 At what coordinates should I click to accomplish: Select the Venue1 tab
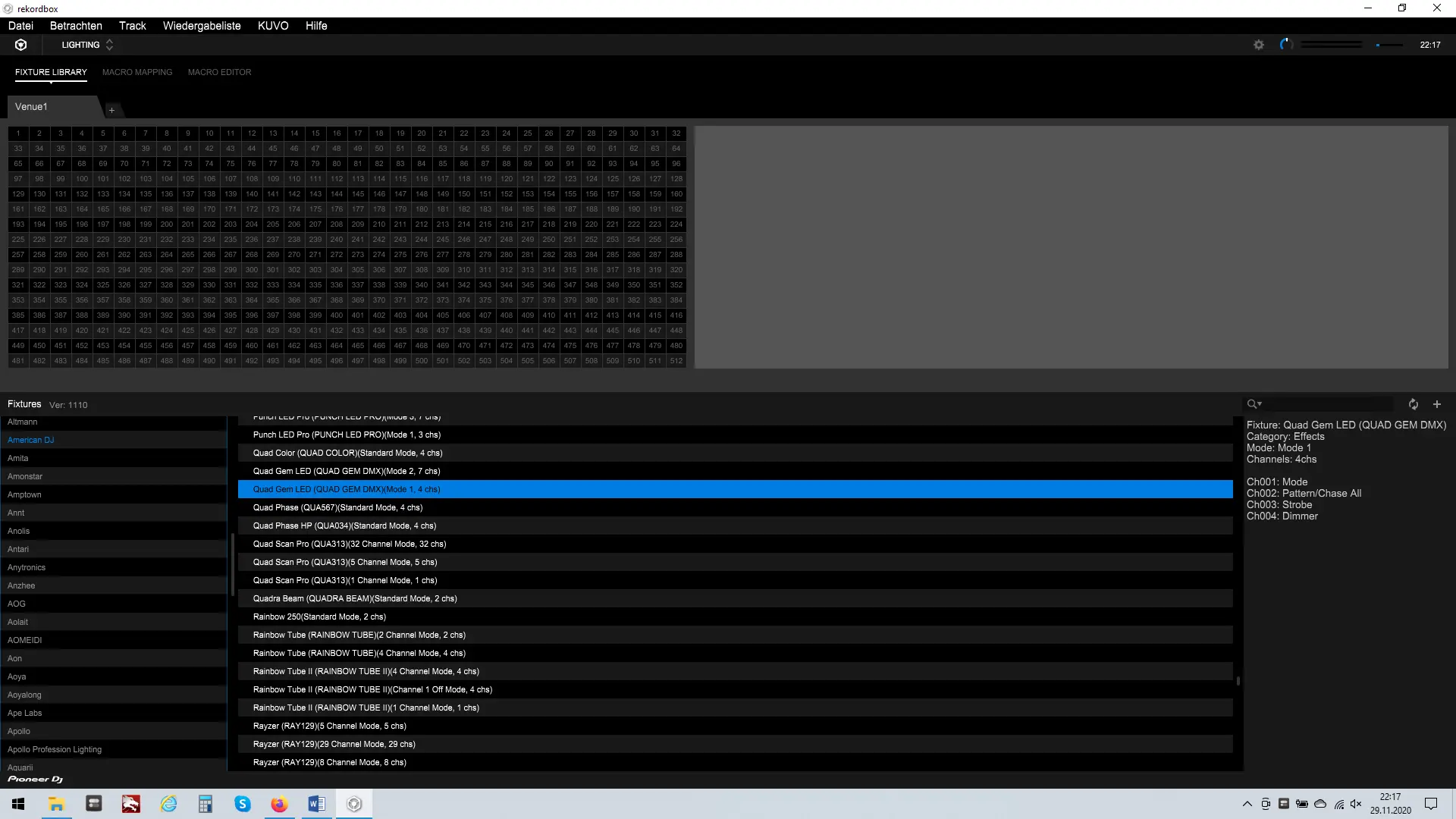(32, 107)
